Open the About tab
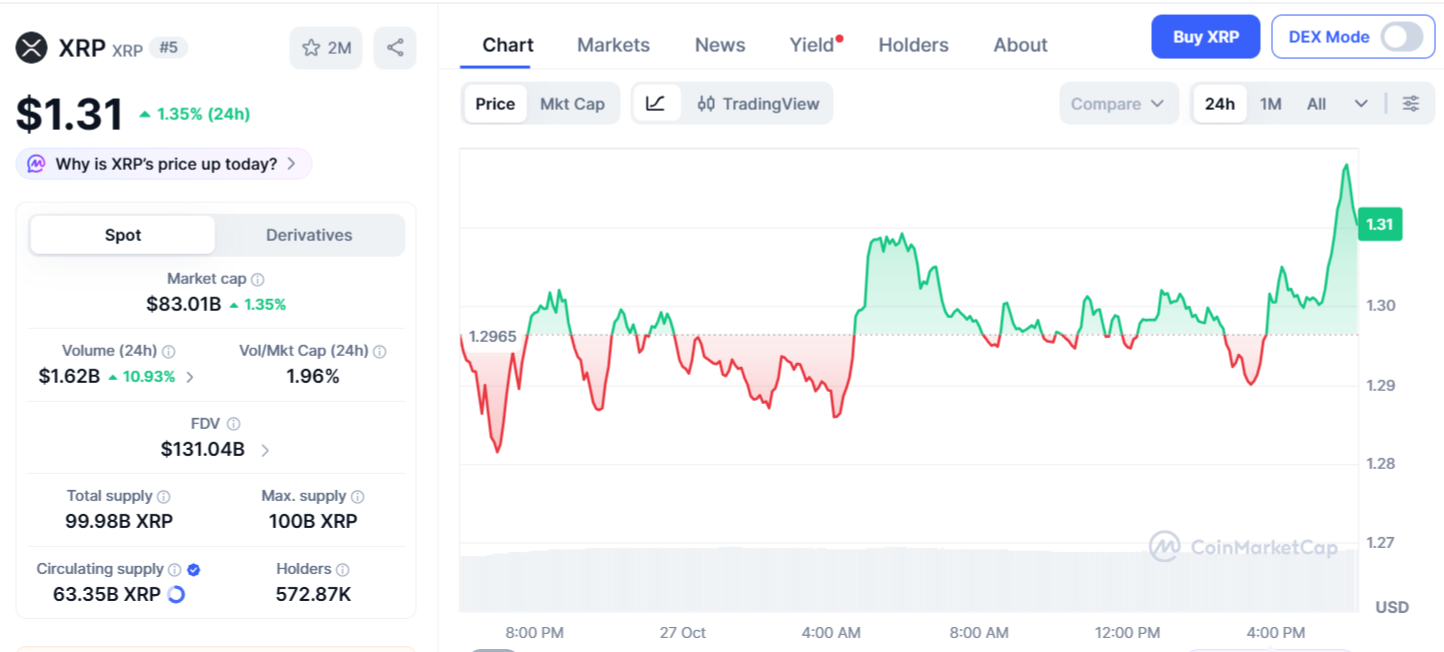Screen dimensions: 1444x652 point(1020,45)
